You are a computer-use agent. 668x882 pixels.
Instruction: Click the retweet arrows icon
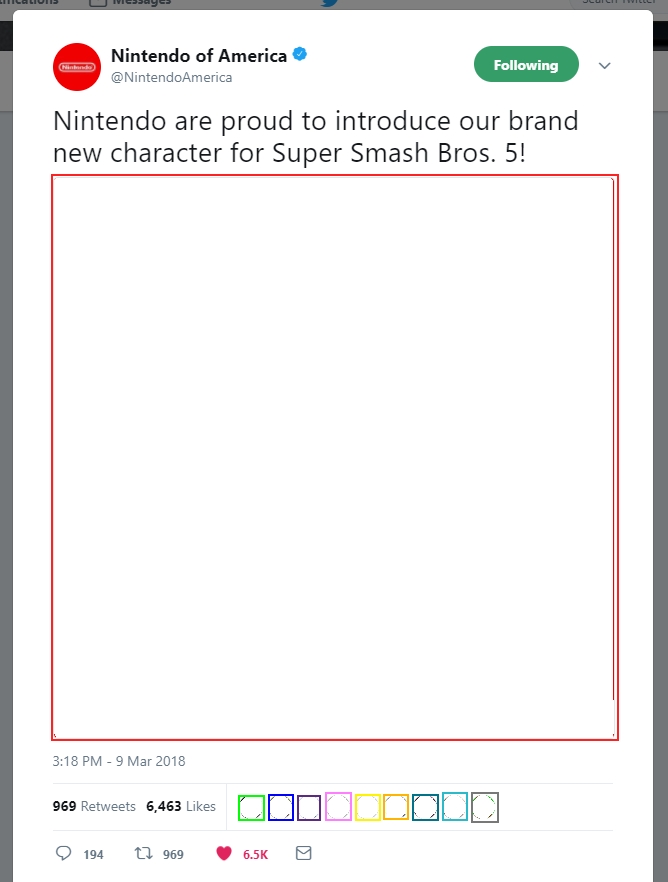tap(143, 853)
